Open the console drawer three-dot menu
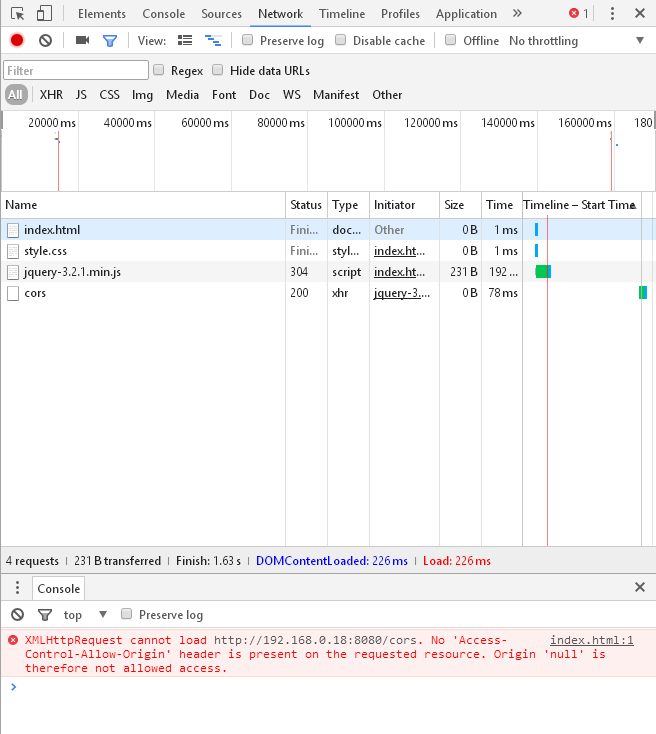This screenshot has width=656, height=734. [x=17, y=587]
